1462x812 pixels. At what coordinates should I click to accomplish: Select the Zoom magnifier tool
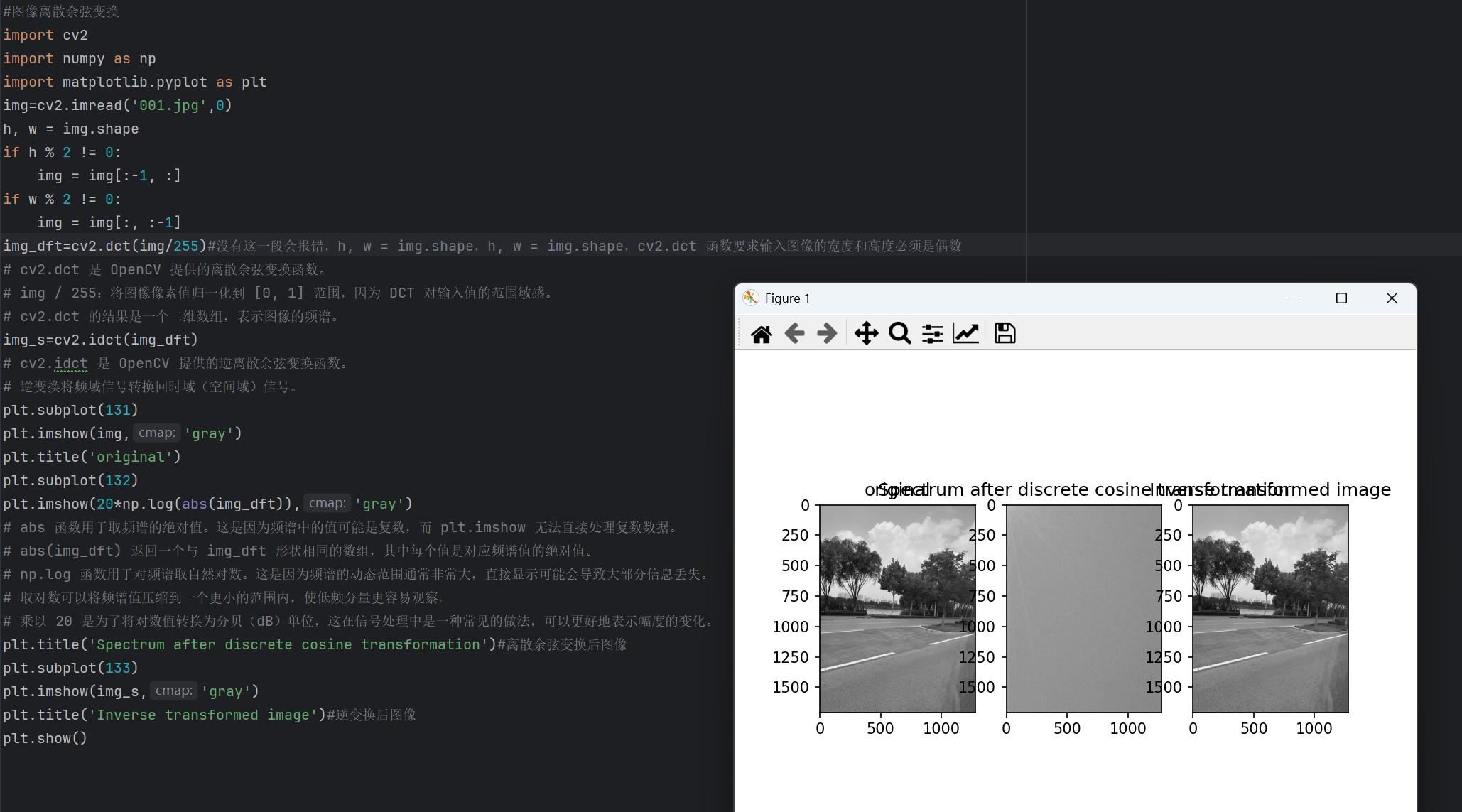coord(899,333)
